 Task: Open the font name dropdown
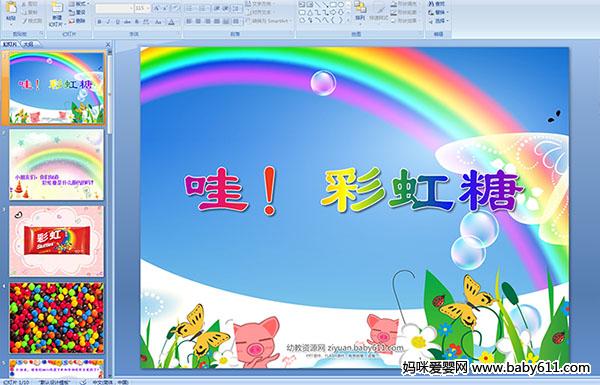pos(130,8)
